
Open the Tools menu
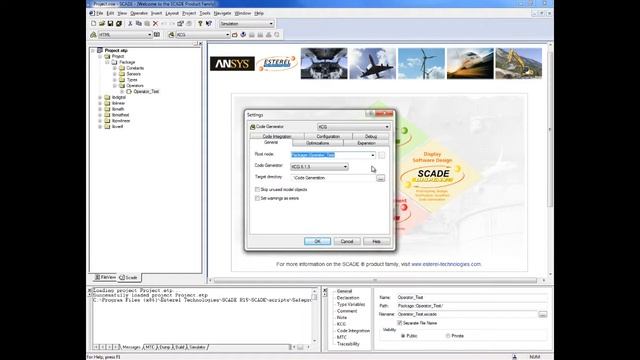[205, 13]
